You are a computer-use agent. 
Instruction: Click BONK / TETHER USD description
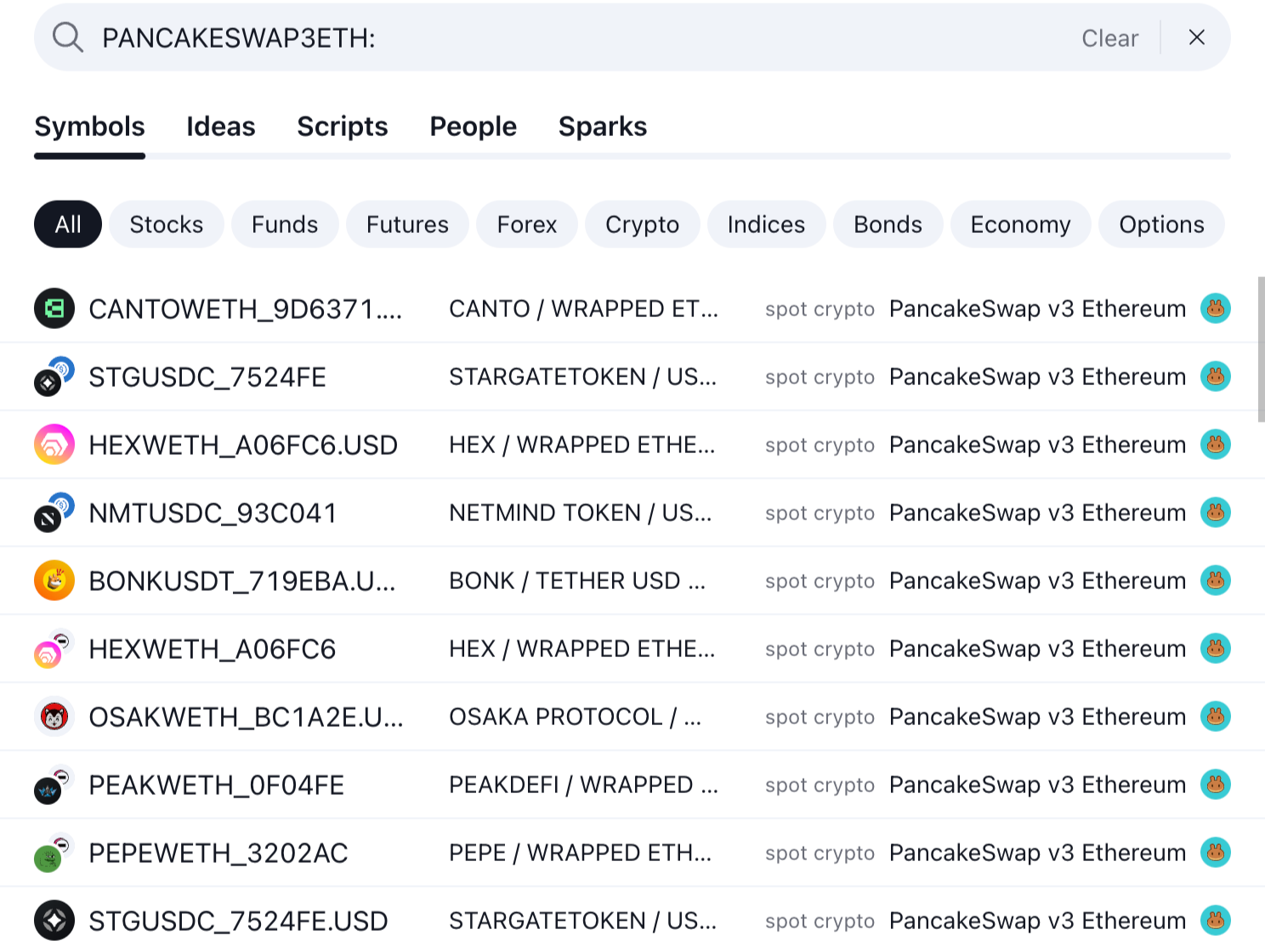coord(577,581)
